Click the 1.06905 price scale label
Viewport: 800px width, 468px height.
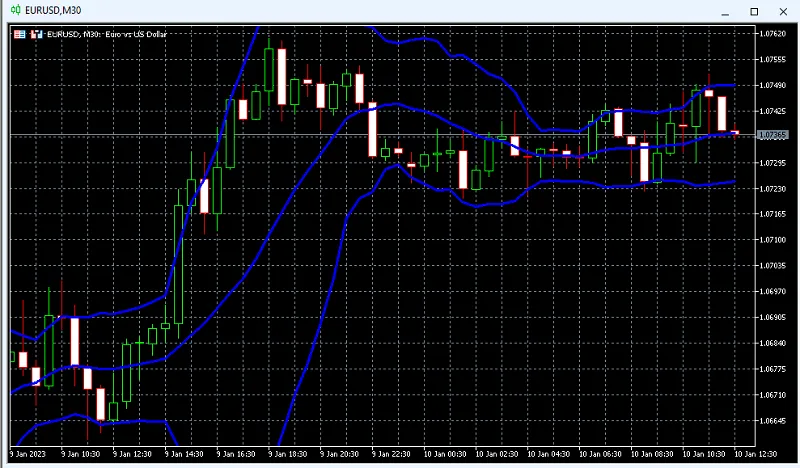point(772,317)
